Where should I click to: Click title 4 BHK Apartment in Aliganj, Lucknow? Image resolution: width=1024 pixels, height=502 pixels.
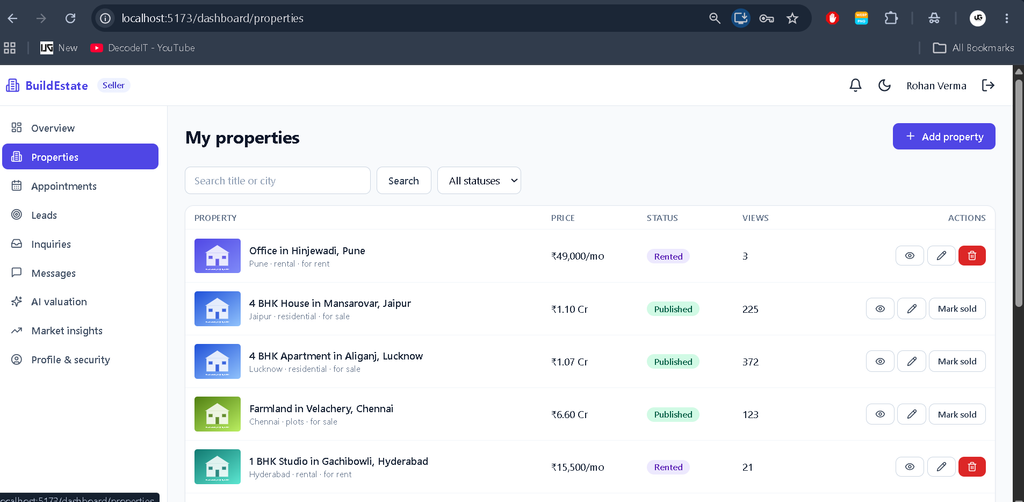click(x=336, y=356)
